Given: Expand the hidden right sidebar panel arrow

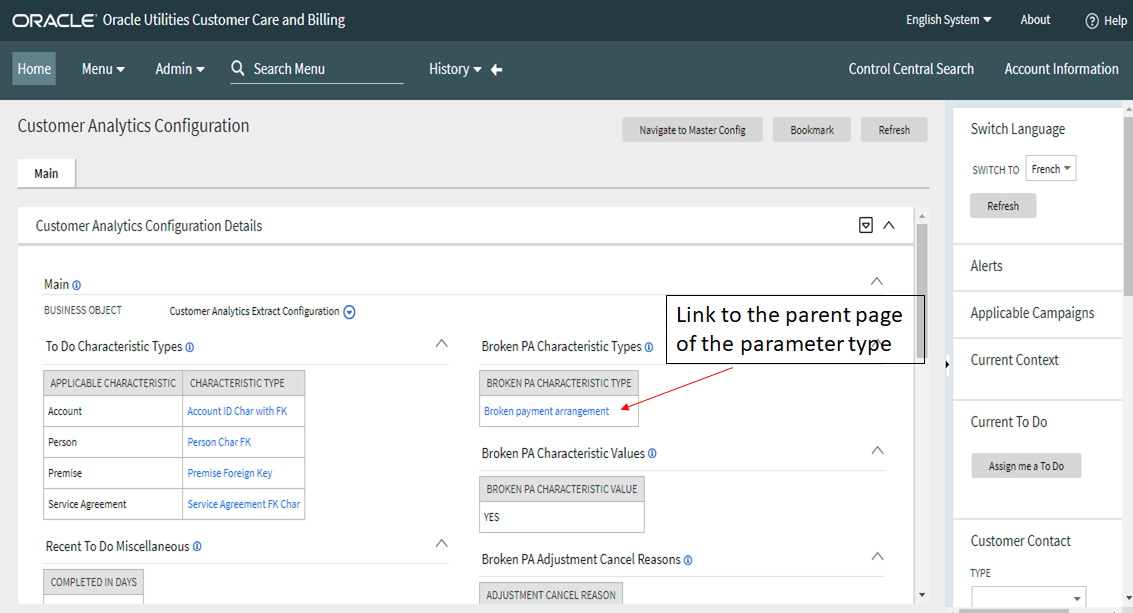Looking at the screenshot, I should [x=947, y=365].
